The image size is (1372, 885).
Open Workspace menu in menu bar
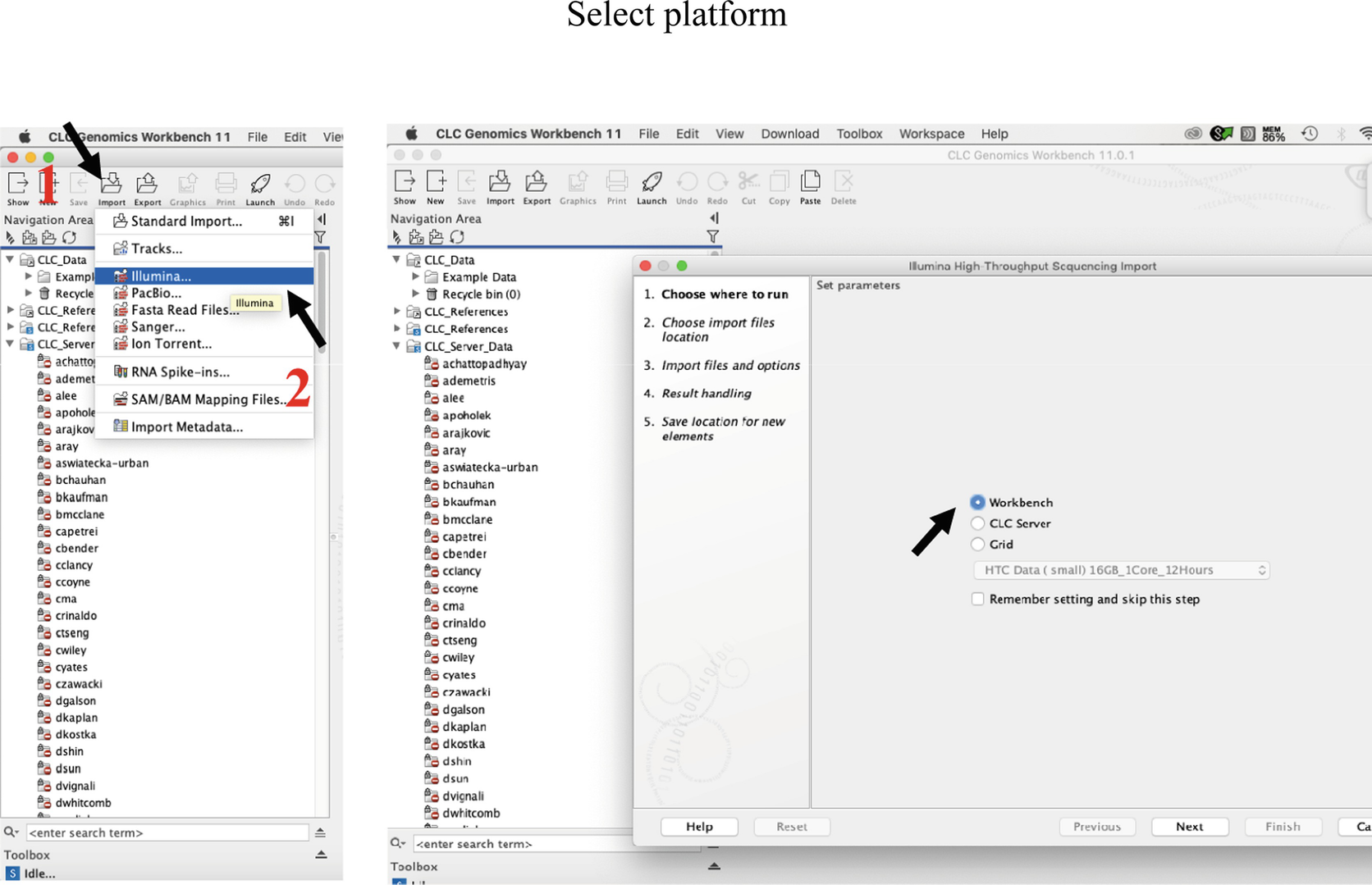[x=931, y=134]
